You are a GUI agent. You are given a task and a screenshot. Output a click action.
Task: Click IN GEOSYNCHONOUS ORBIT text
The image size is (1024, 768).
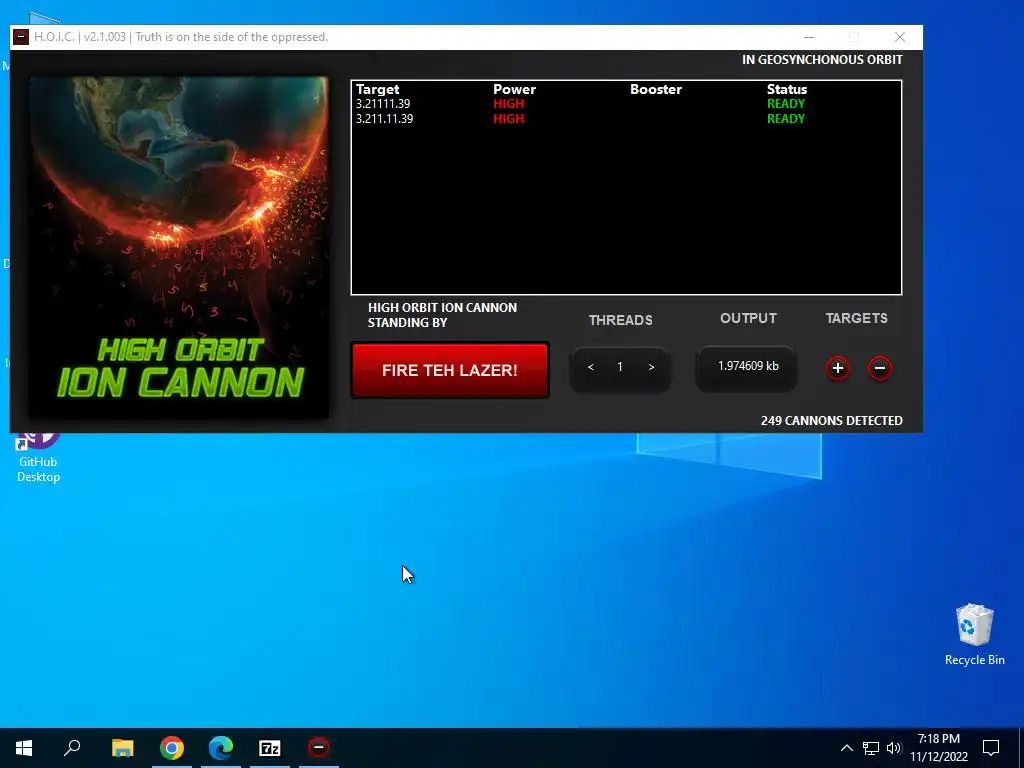[822, 59]
